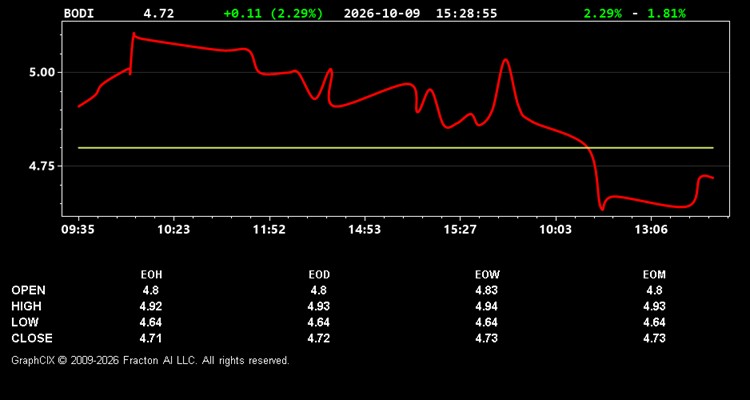Select the EOM column header
Screen dimensions: 750x400
pyautogui.click(x=654, y=275)
